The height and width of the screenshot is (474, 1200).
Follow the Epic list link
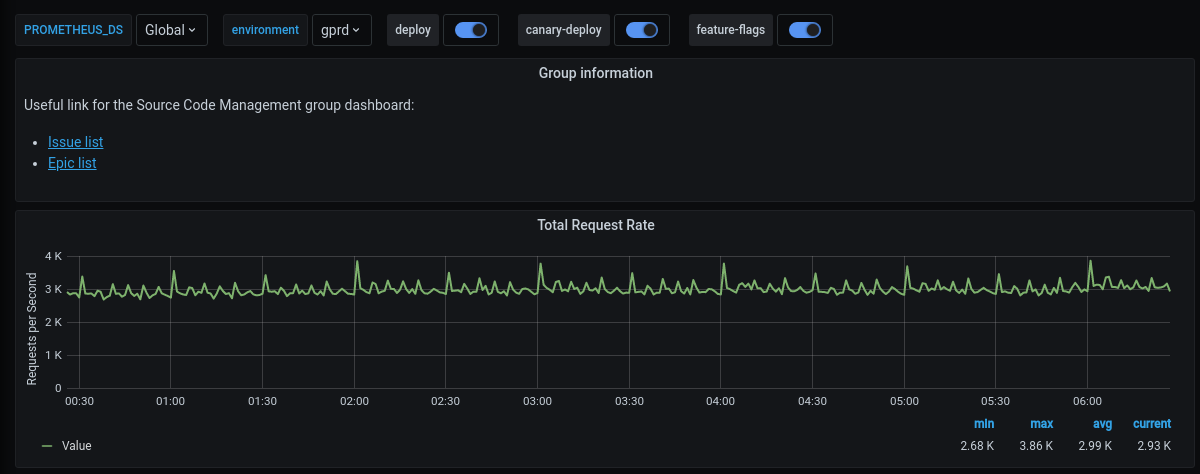coord(72,163)
